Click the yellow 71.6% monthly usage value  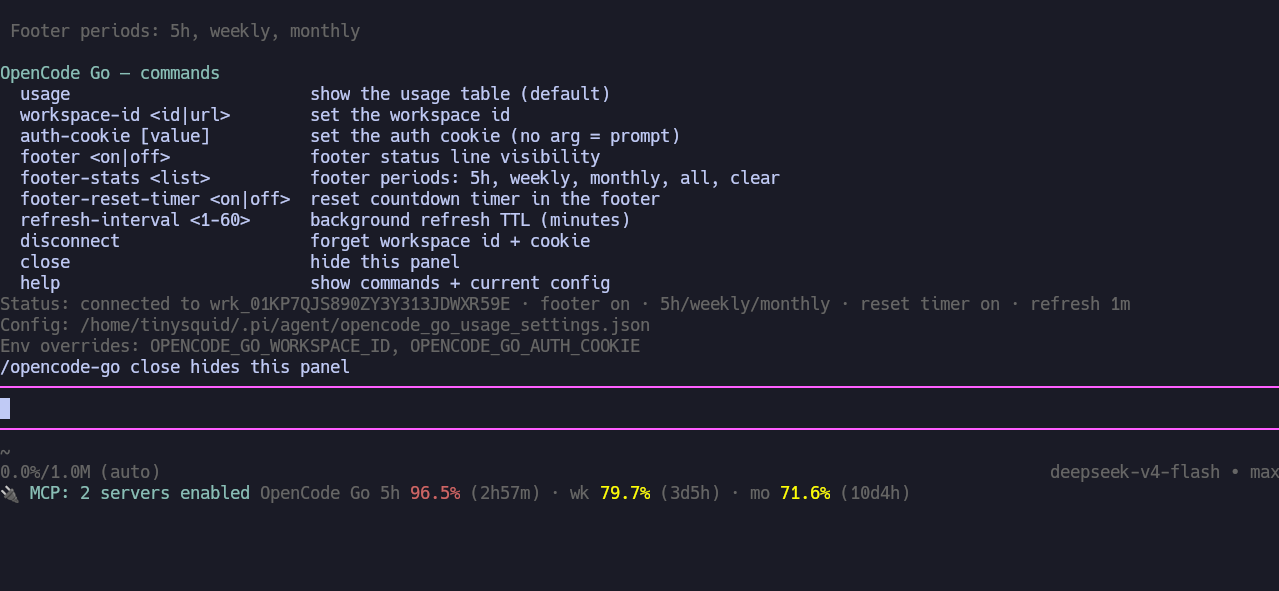coord(805,493)
